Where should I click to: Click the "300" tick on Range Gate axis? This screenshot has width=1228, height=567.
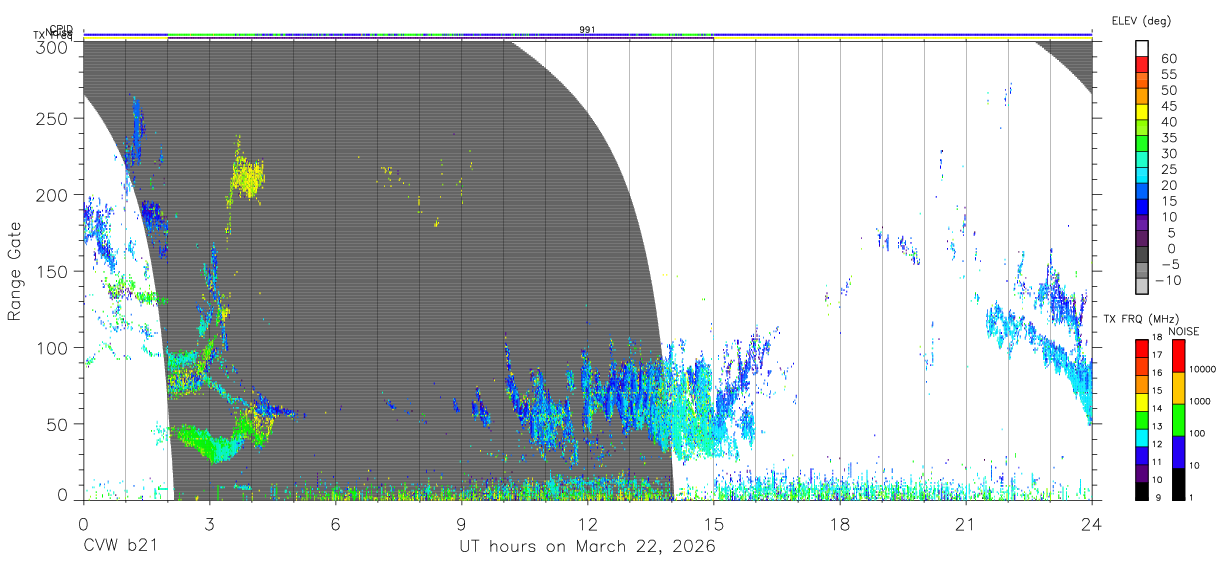click(52, 46)
